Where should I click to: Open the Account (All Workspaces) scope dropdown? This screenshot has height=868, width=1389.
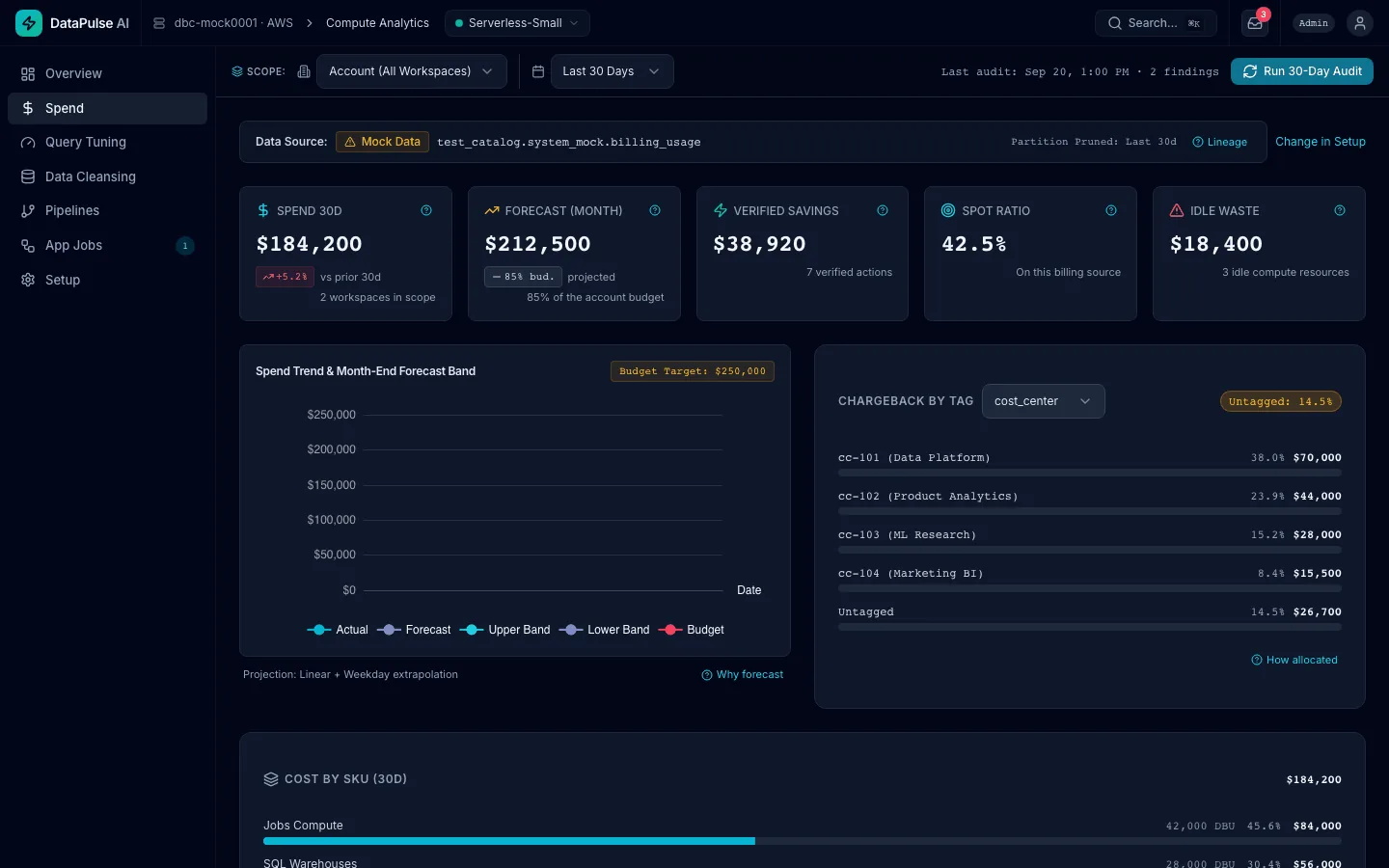(x=412, y=71)
